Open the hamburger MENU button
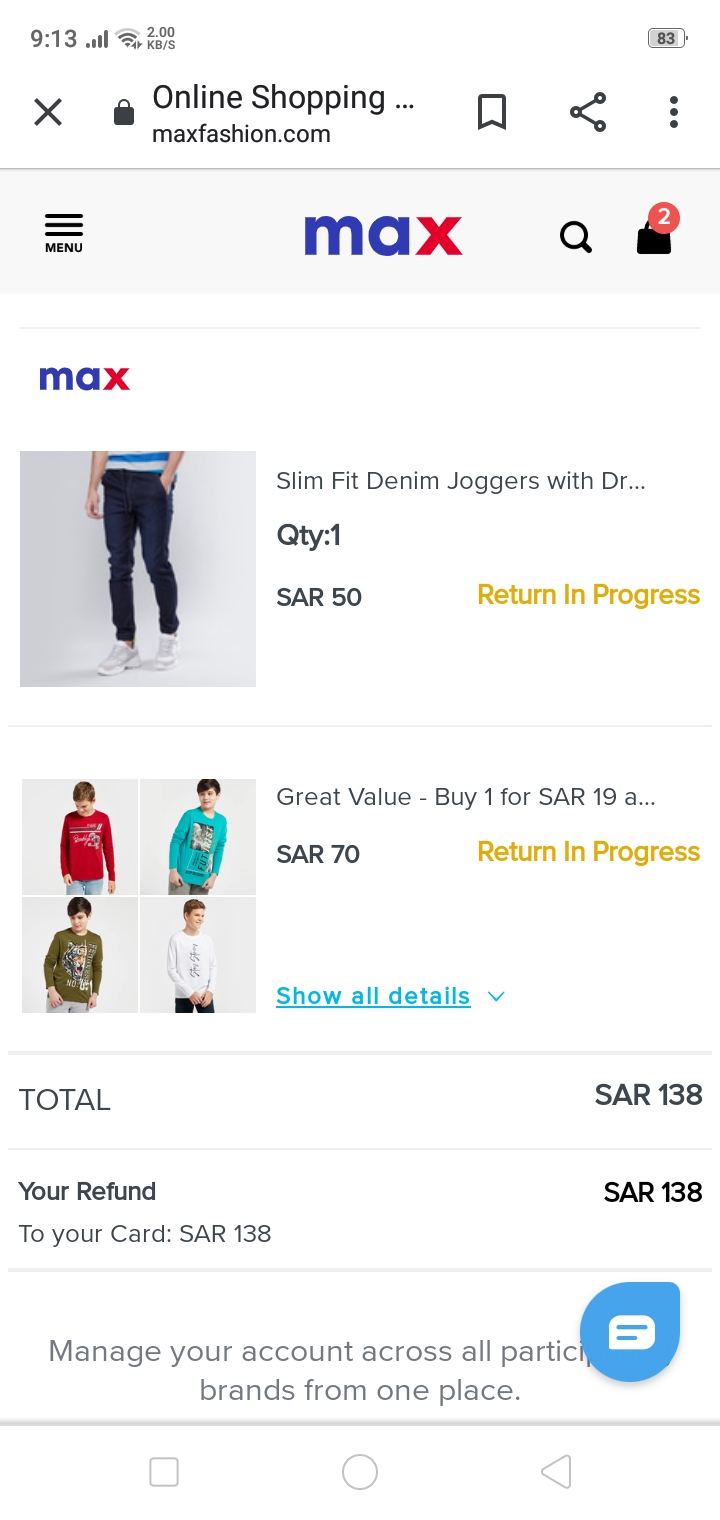Screen dimensions: 720x1520 (64, 234)
